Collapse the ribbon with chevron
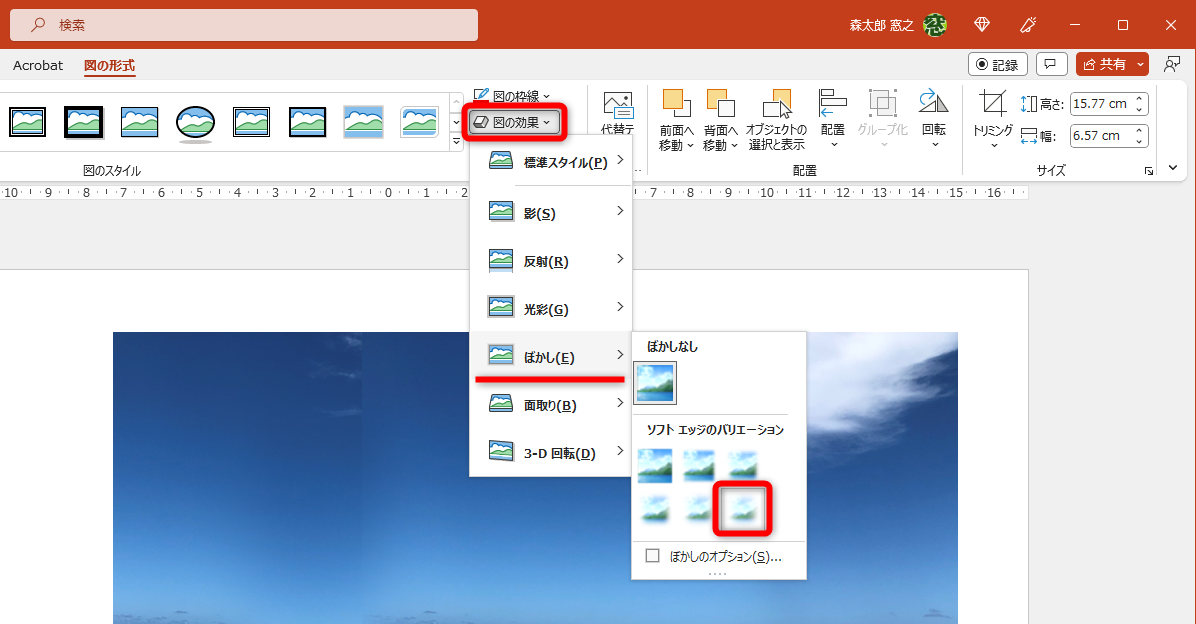 [1172, 168]
